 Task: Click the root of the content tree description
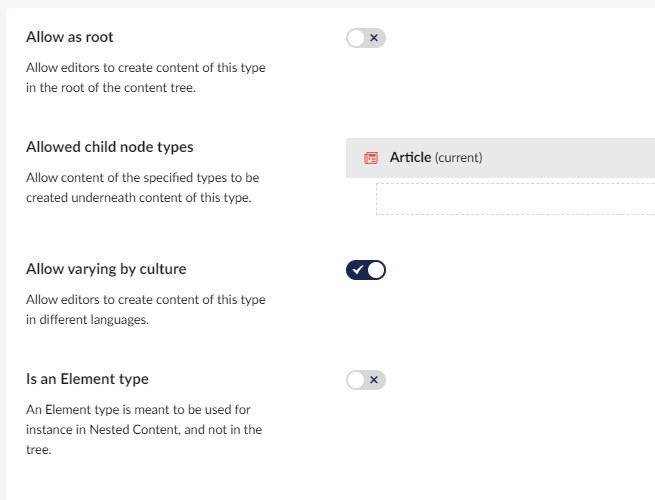coord(146,78)
